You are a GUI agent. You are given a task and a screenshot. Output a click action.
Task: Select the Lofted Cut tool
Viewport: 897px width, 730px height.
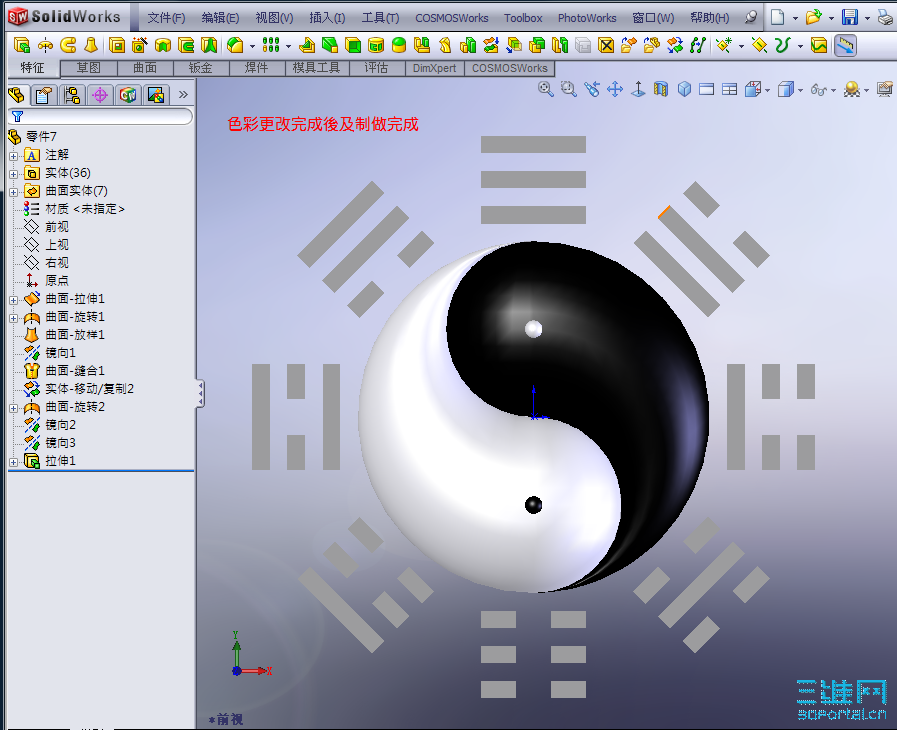coord(209,45)
